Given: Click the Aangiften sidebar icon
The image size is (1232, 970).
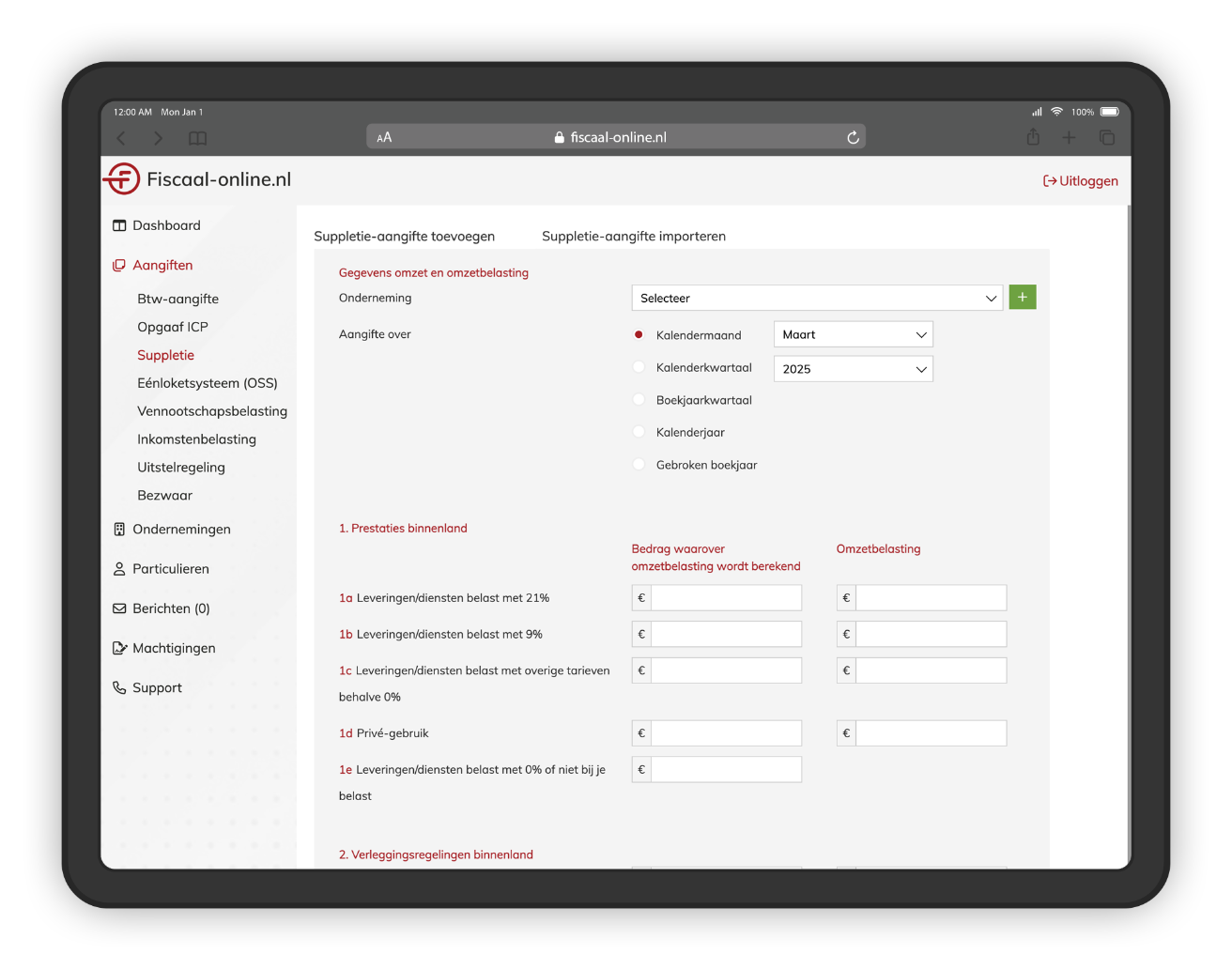Looking at the screenshot, I should [x=119, y=266].
